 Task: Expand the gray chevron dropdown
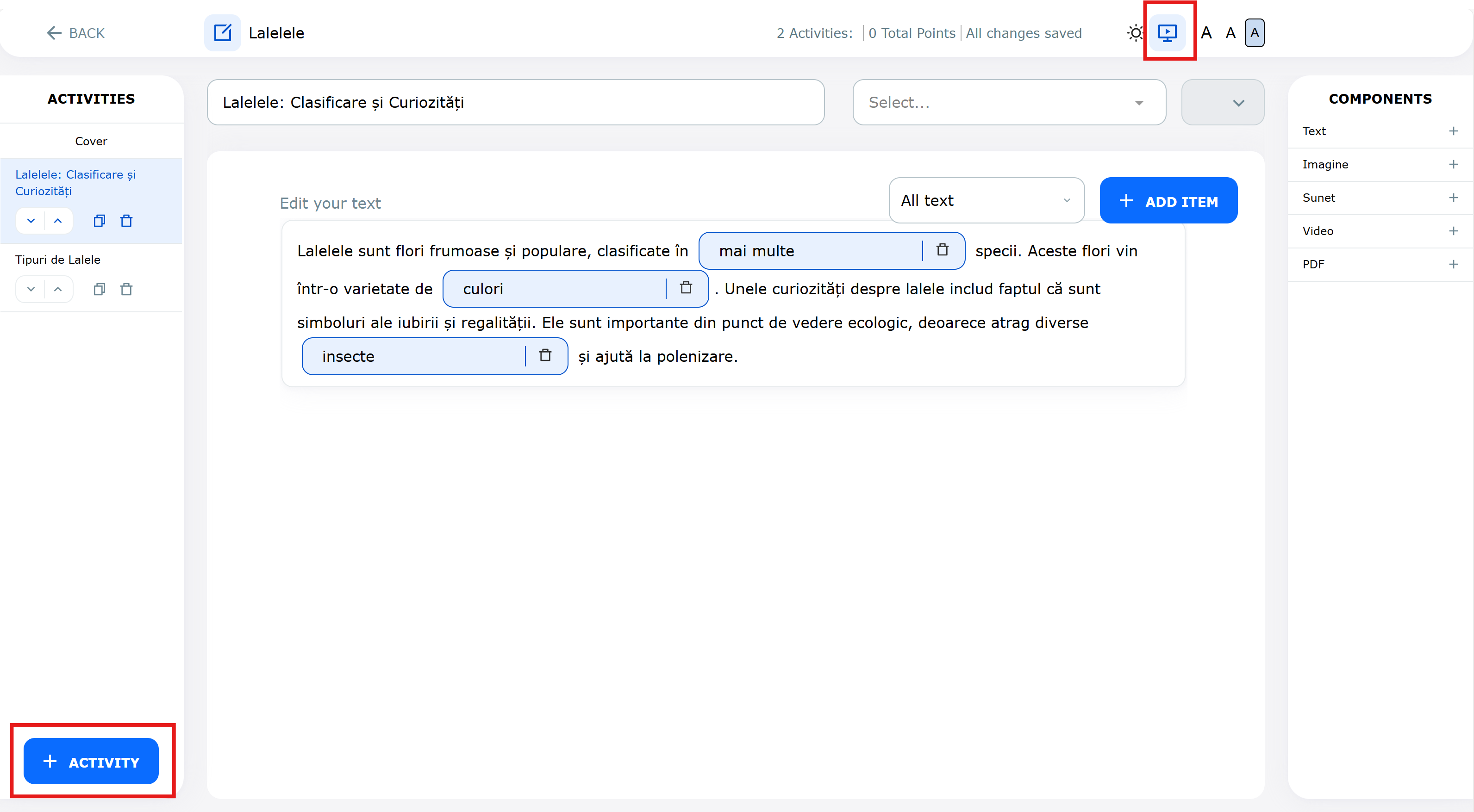click(x=1222, y=102)
